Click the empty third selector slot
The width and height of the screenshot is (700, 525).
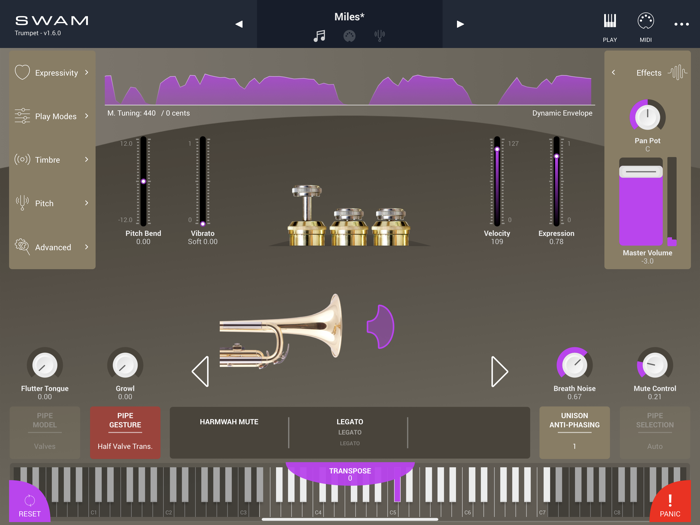pyautogui.click(x=468, y=432)
